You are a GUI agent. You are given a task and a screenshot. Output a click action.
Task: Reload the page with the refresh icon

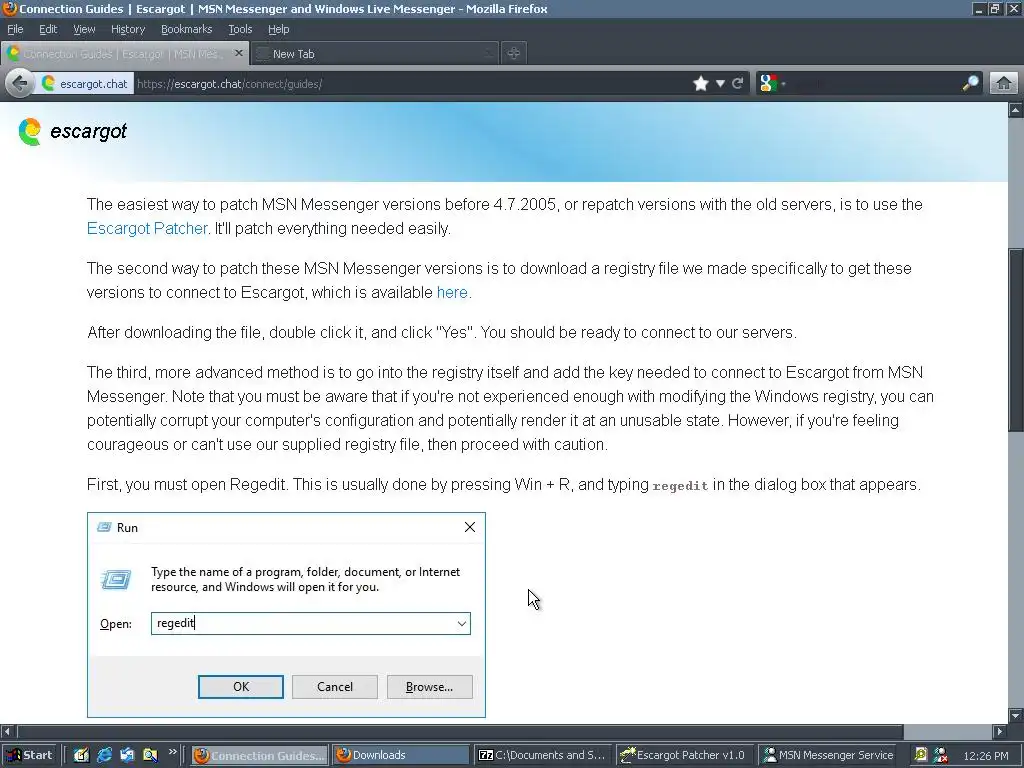pyautogui.click(x=738, y=84)
